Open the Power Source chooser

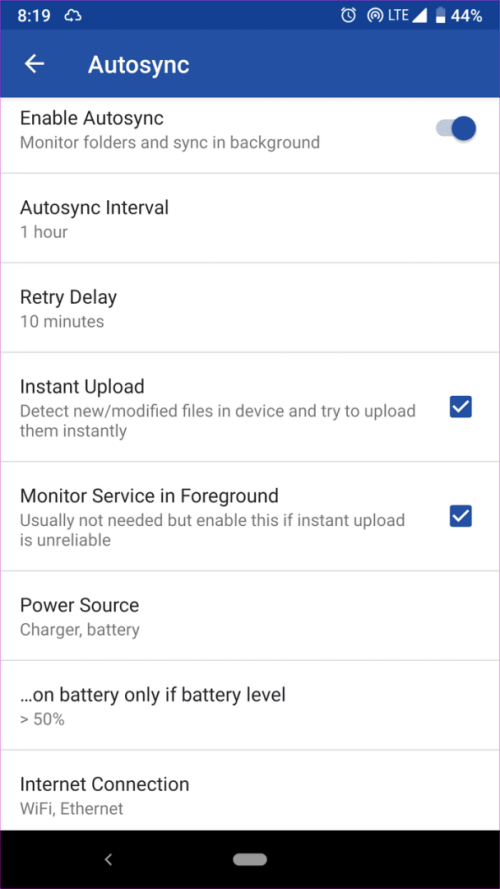250,616
